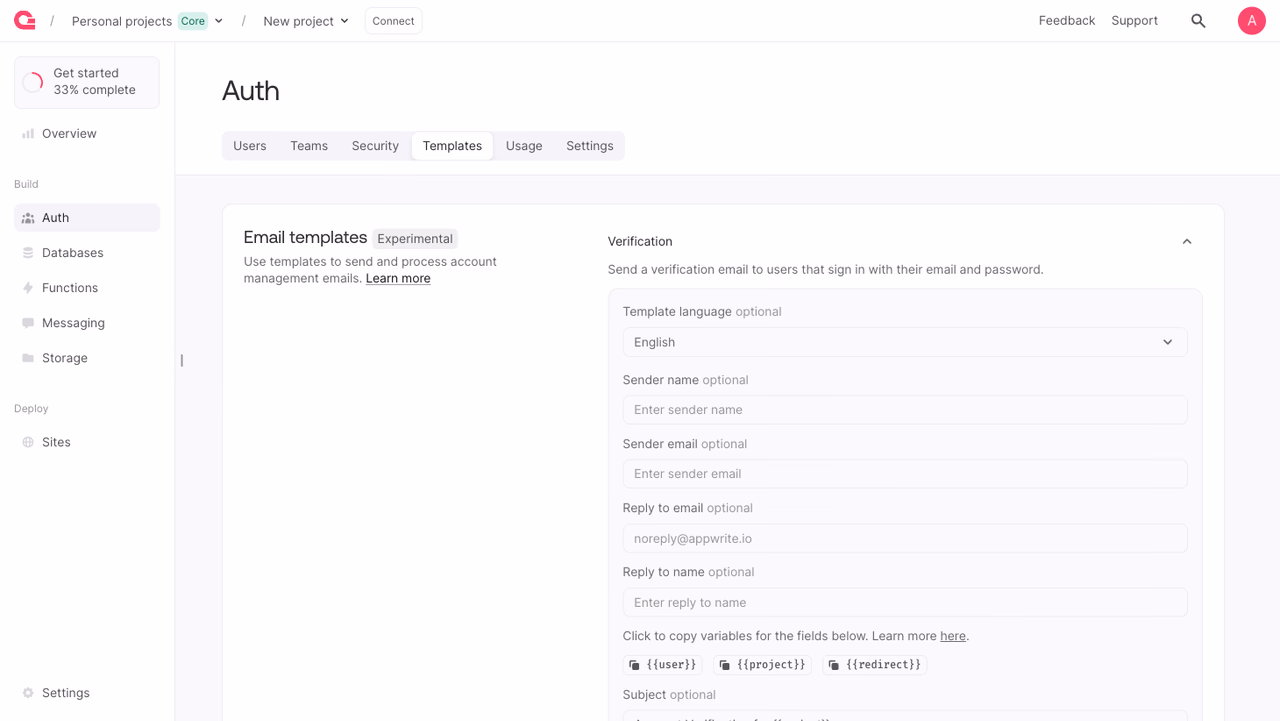Open the auth Settings tab
This screenshot has width=1280, height=721.
coord(590,146)
